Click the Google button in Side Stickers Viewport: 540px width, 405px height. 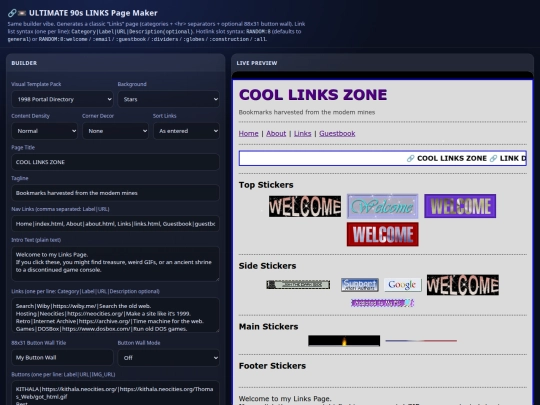coord(403,285)
